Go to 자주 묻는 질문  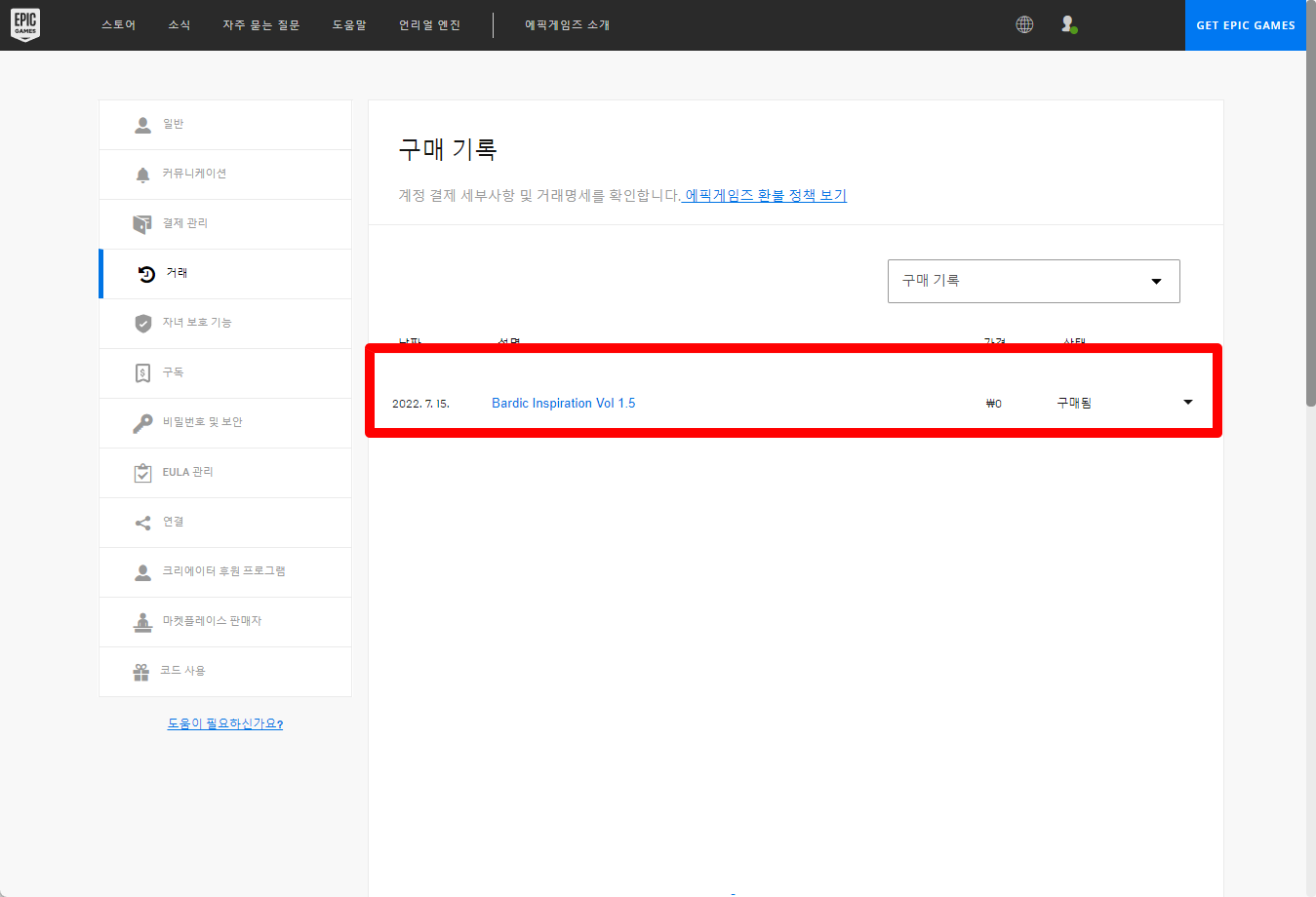(x=261, y=25)
